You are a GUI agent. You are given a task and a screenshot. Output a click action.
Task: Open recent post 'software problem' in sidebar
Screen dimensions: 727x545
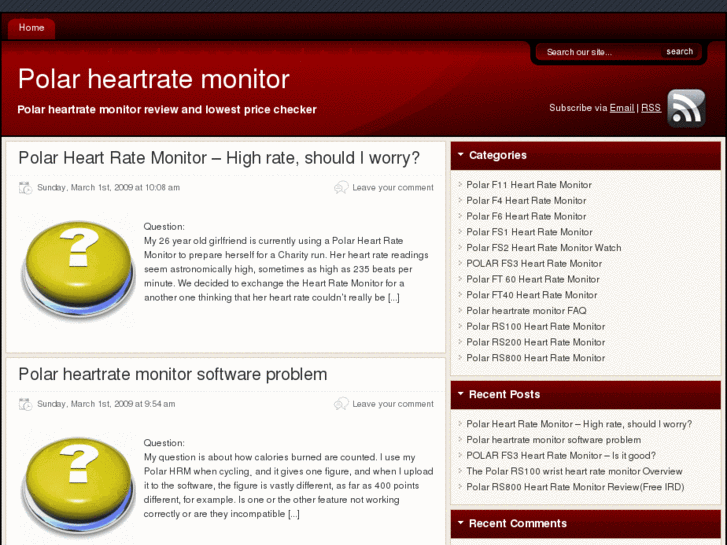[554, 440]
